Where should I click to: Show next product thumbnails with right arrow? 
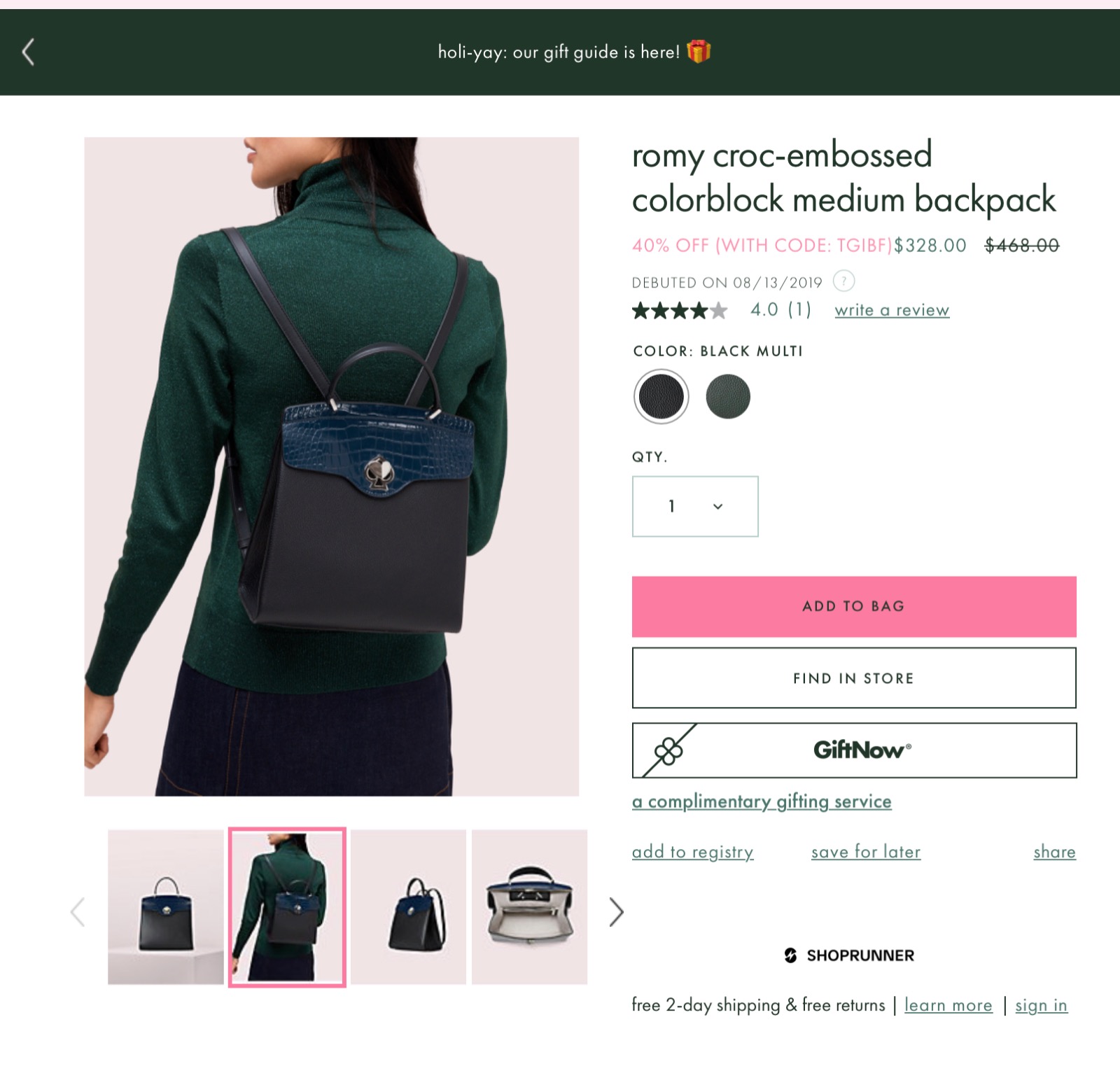click(616, 912)
